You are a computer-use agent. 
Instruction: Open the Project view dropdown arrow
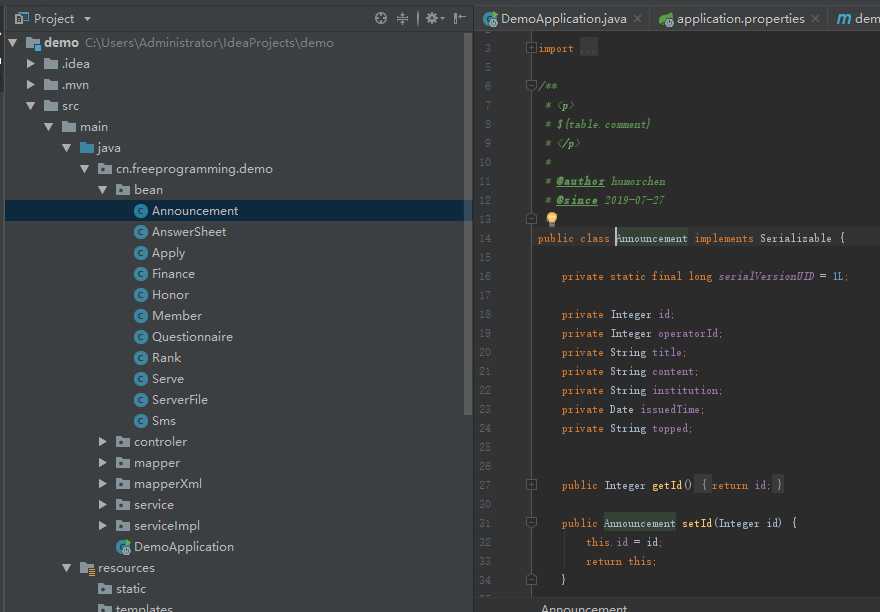coord(87,19)
